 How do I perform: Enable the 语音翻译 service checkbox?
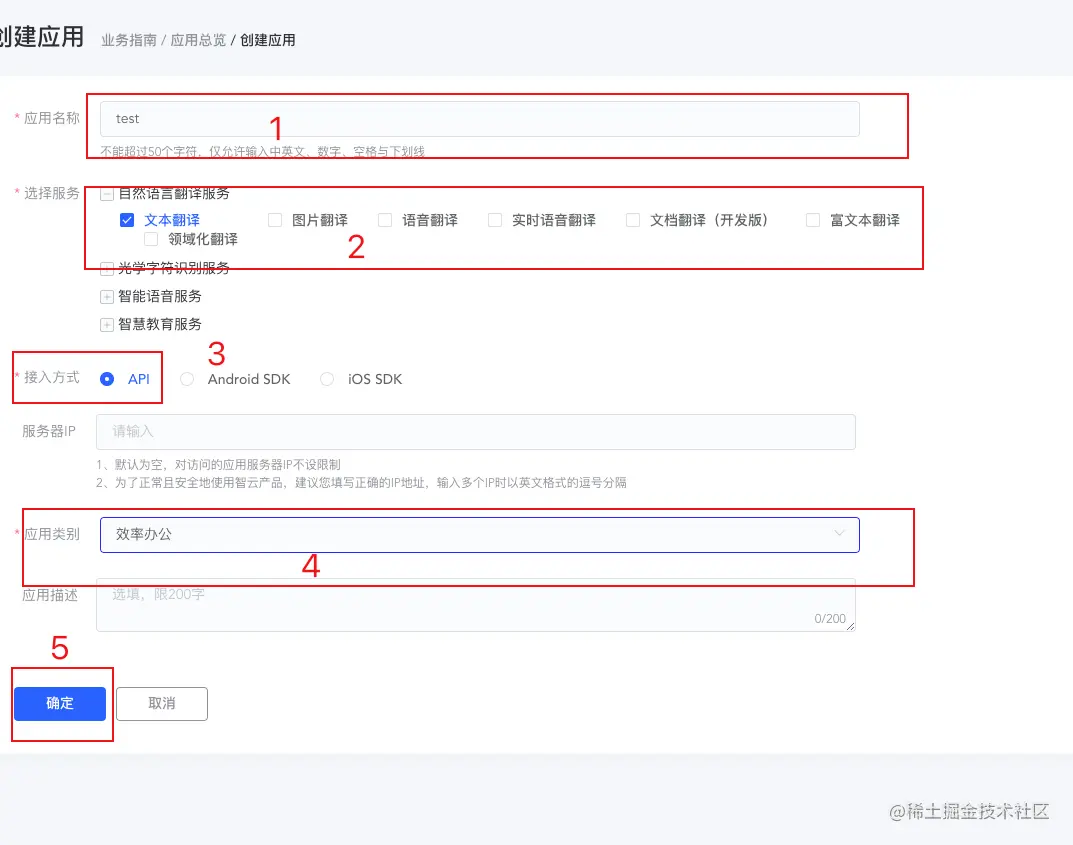coord(385,220)
